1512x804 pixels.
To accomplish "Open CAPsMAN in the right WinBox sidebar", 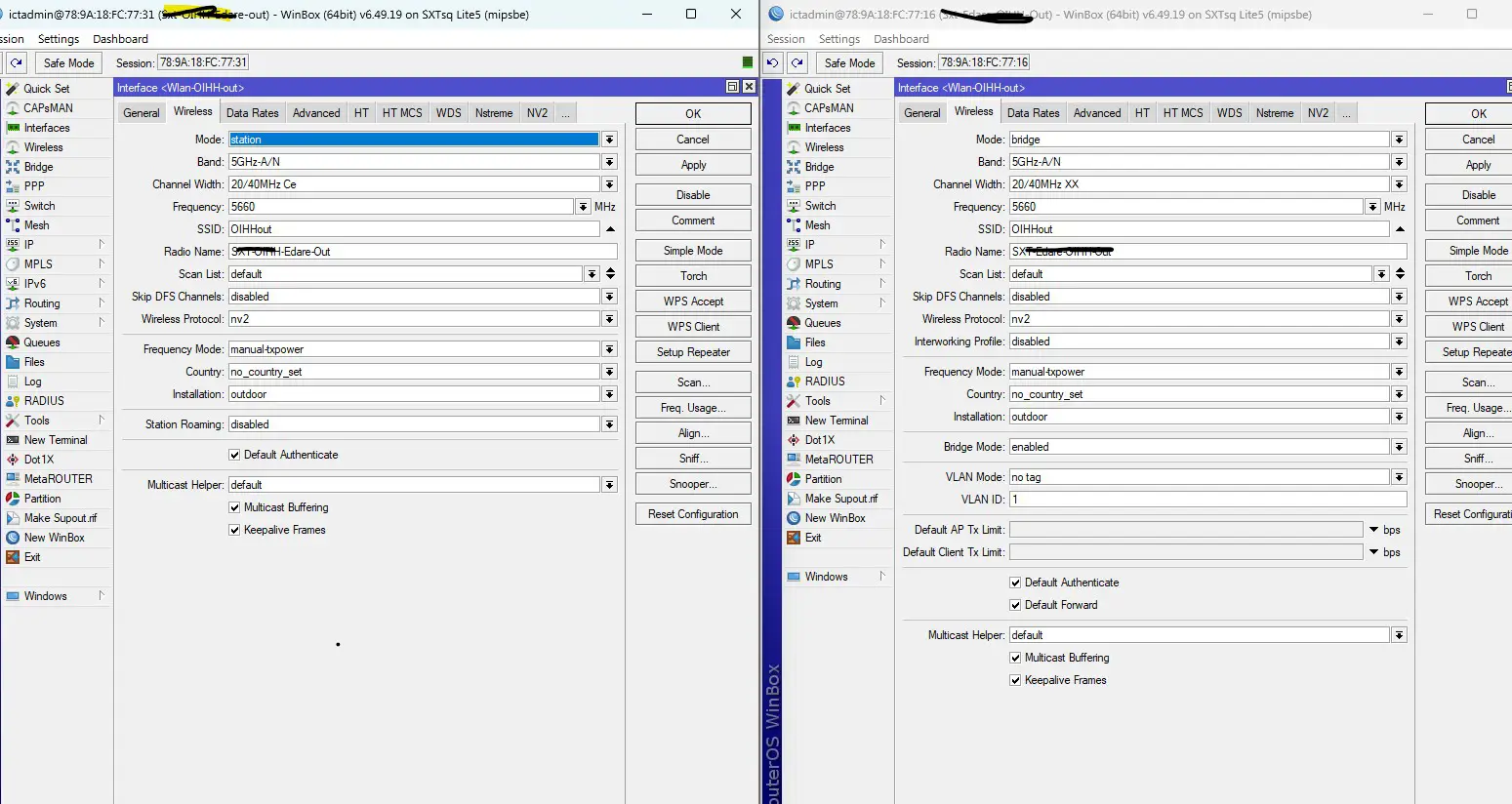I will pyautogui.click(x=829, y=108).
